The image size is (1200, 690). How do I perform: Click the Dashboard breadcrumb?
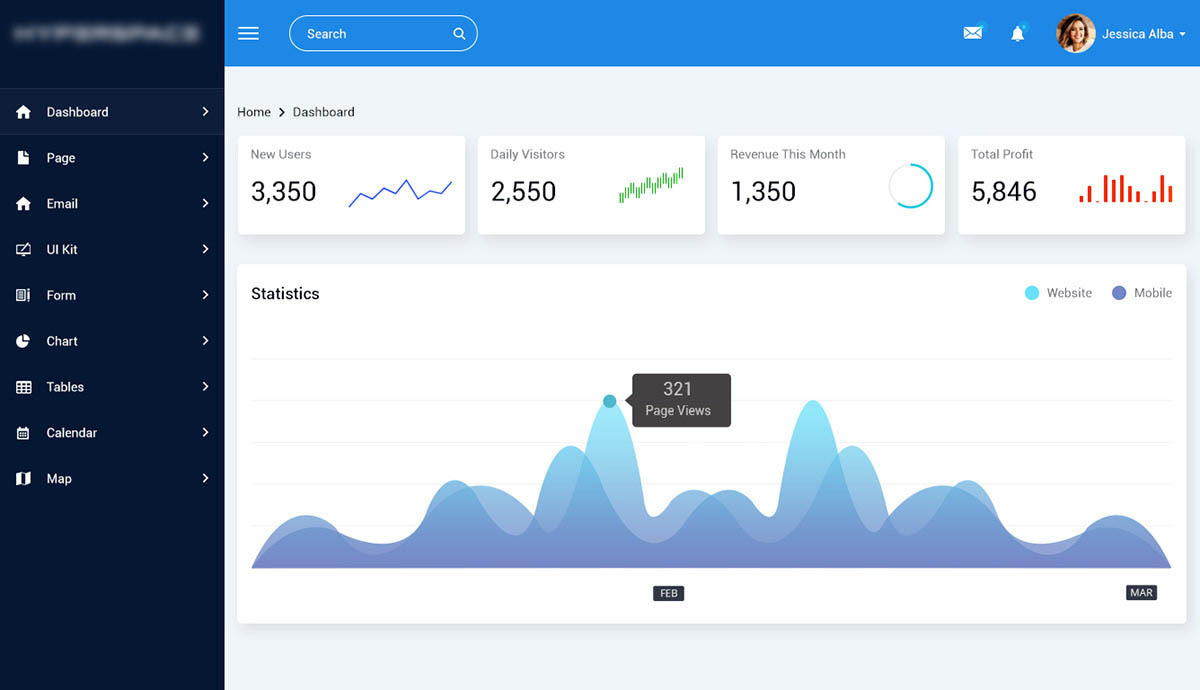(323, 112)
